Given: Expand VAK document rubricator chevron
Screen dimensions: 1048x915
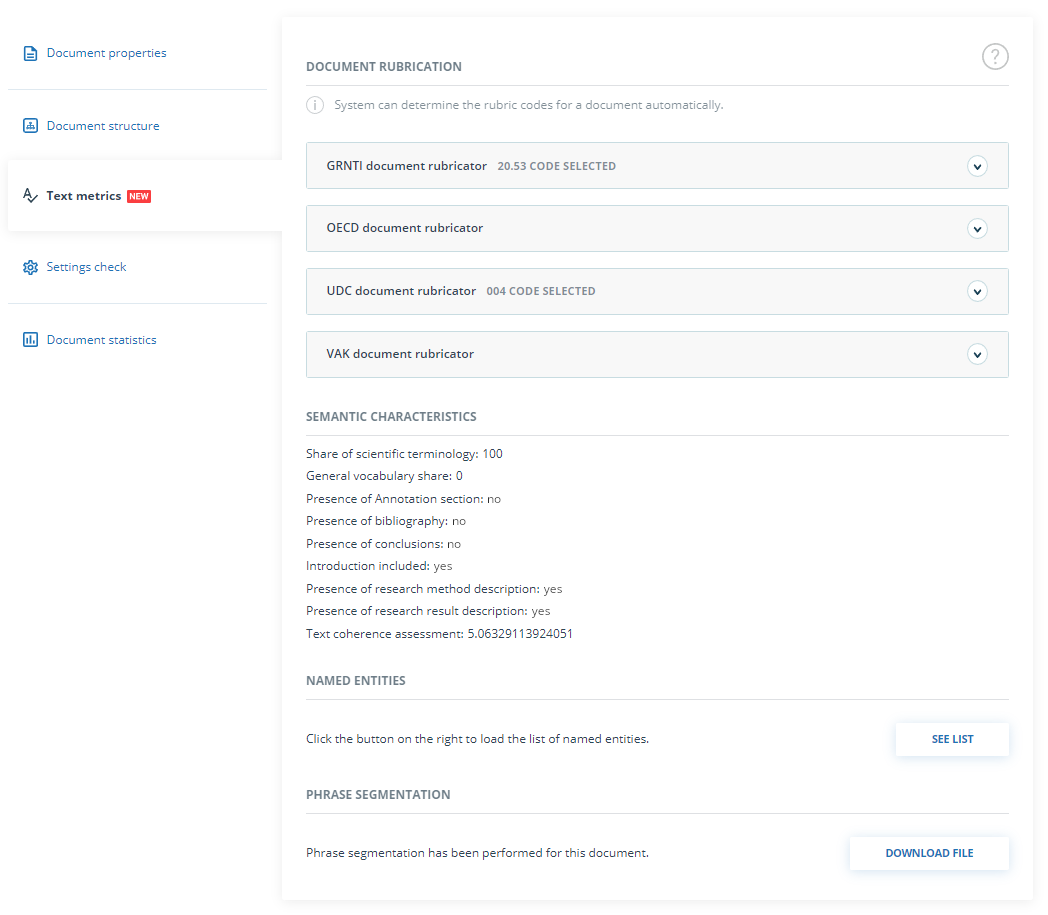Looking at the screenshot, I should [x=977, y=354].
